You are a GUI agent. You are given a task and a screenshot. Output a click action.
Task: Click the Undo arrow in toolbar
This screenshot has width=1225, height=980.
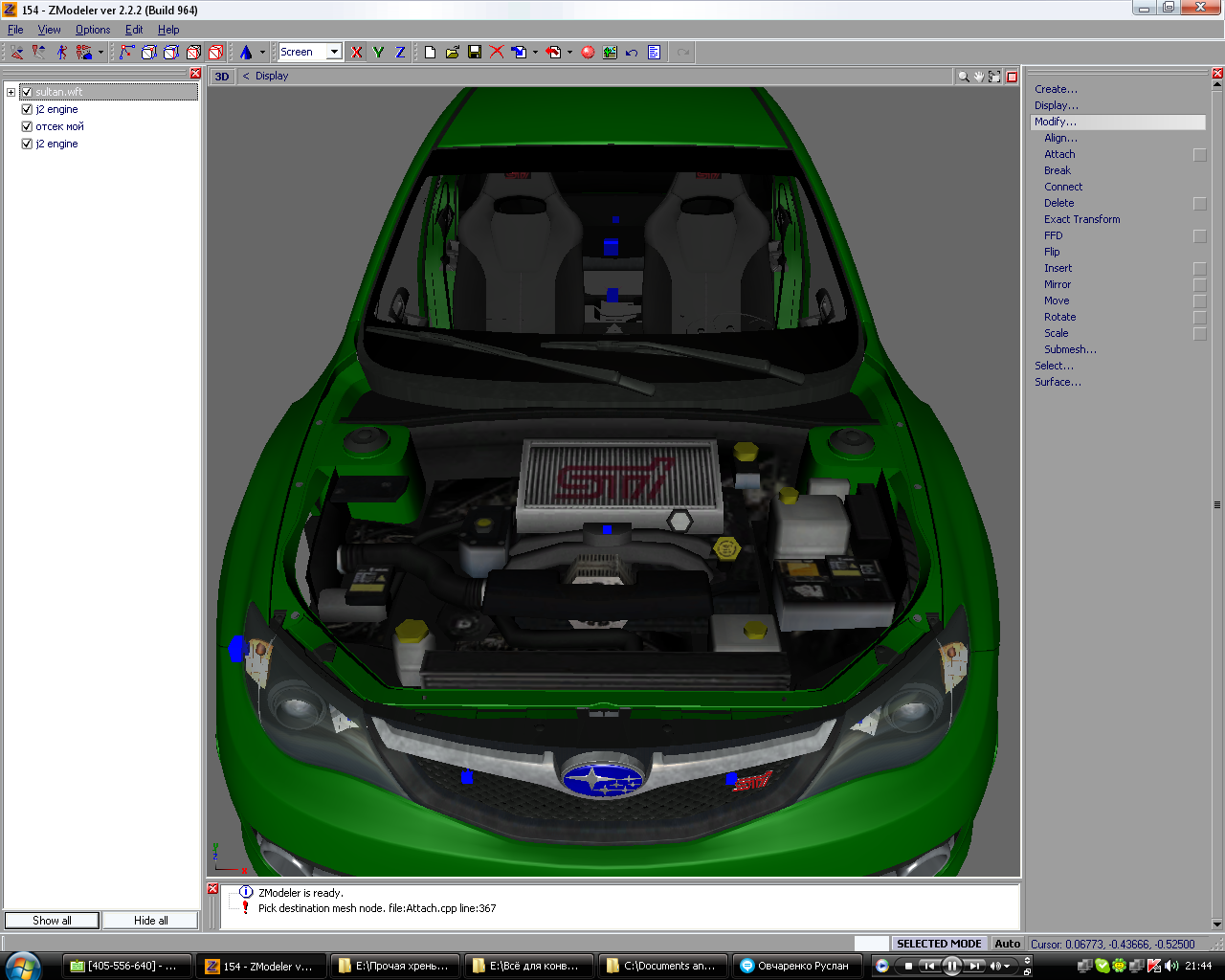632,53
